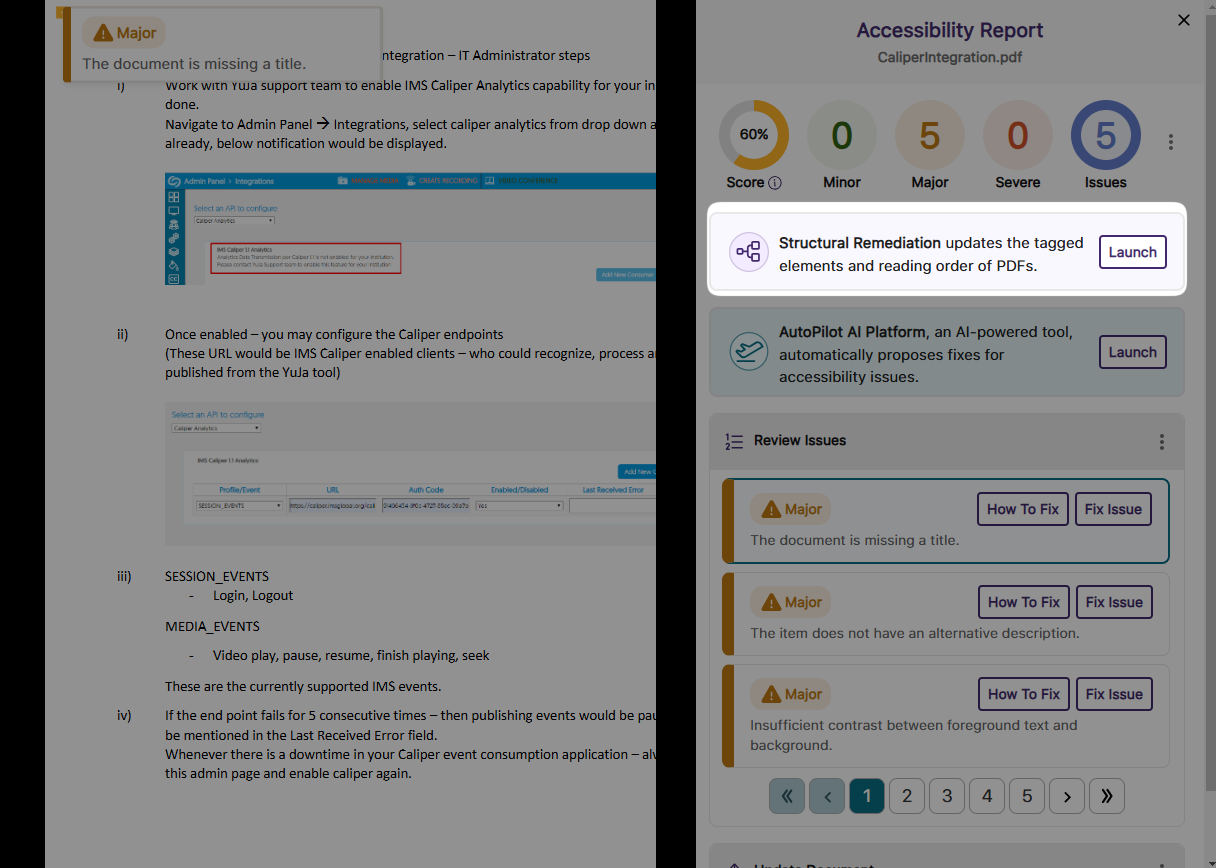1216x868 pixels.
Task: Go to next issues page arrow
Action: click(1067, 796)
